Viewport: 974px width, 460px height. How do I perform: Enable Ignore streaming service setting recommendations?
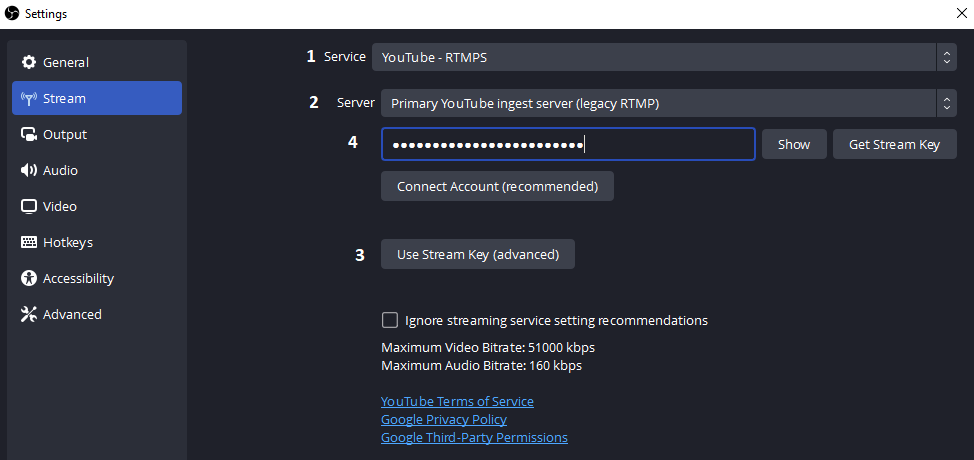click(390, 321)
